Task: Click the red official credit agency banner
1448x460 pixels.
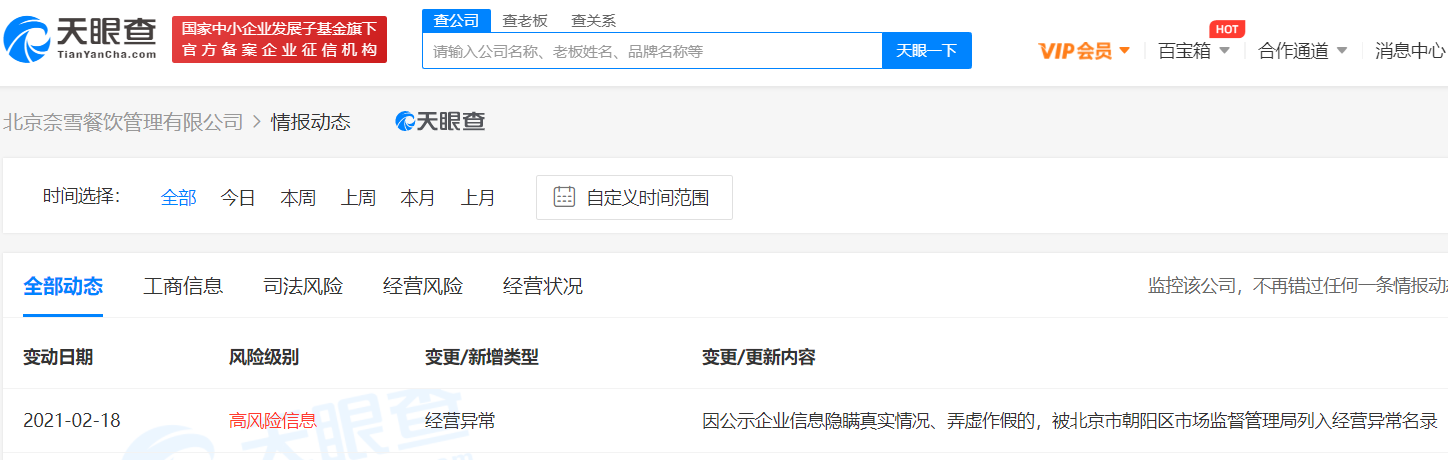Action: click(279, 40)
